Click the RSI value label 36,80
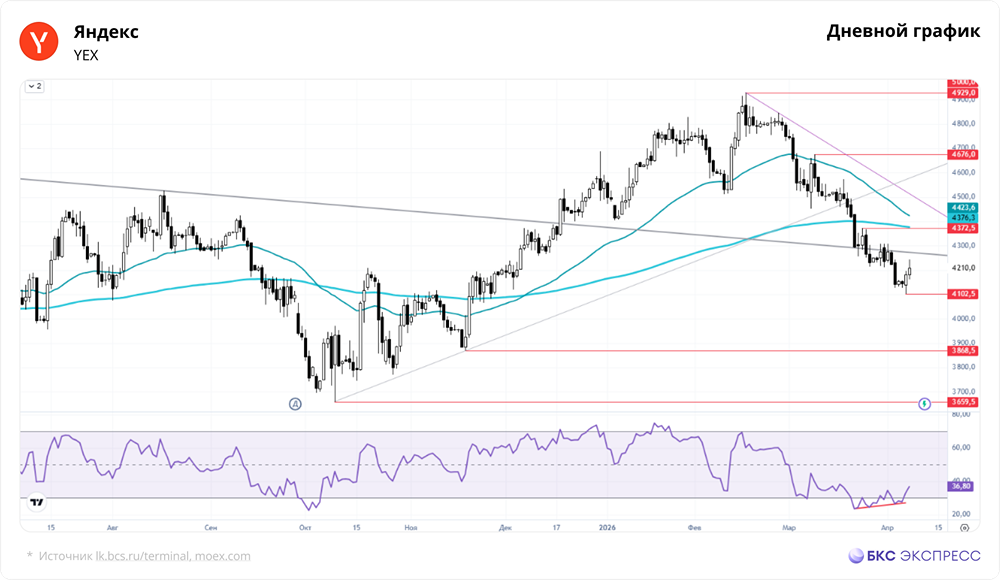1000x580 pixels. [x=961, y=486]
